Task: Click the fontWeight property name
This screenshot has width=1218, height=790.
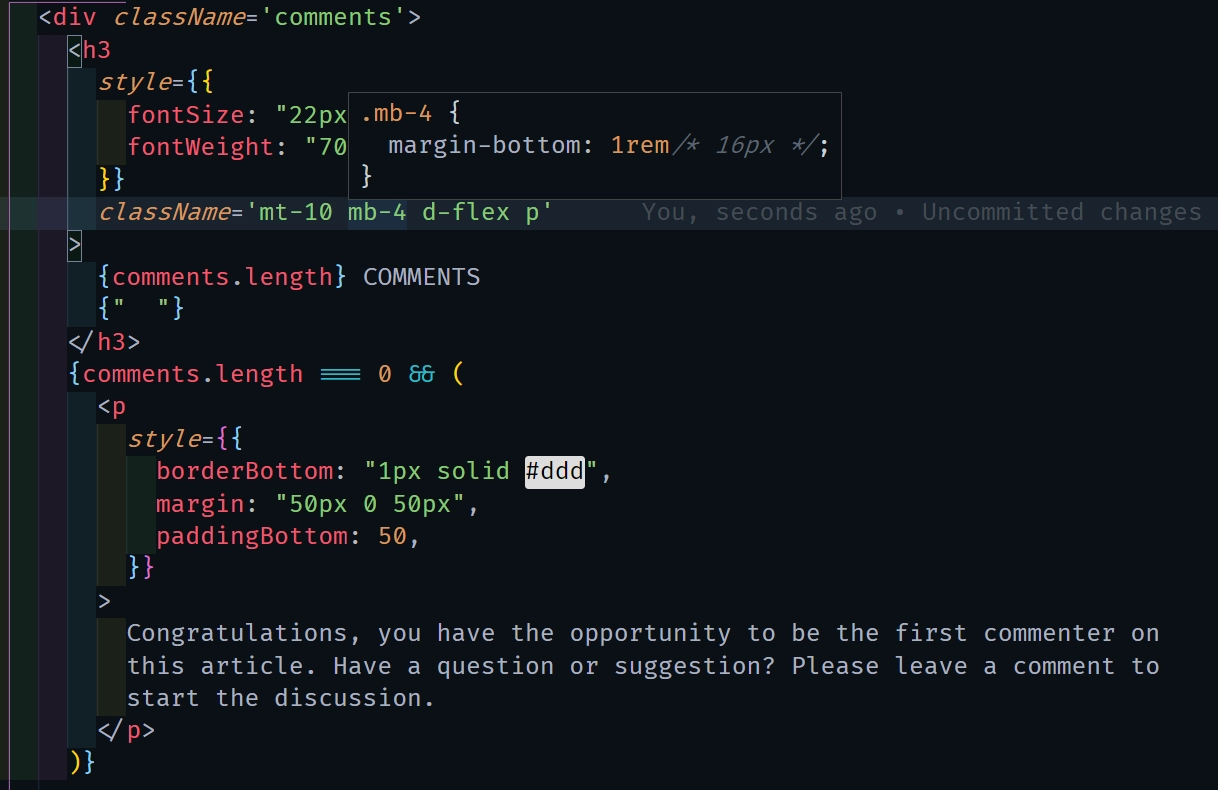Action: tap(200, 147)
